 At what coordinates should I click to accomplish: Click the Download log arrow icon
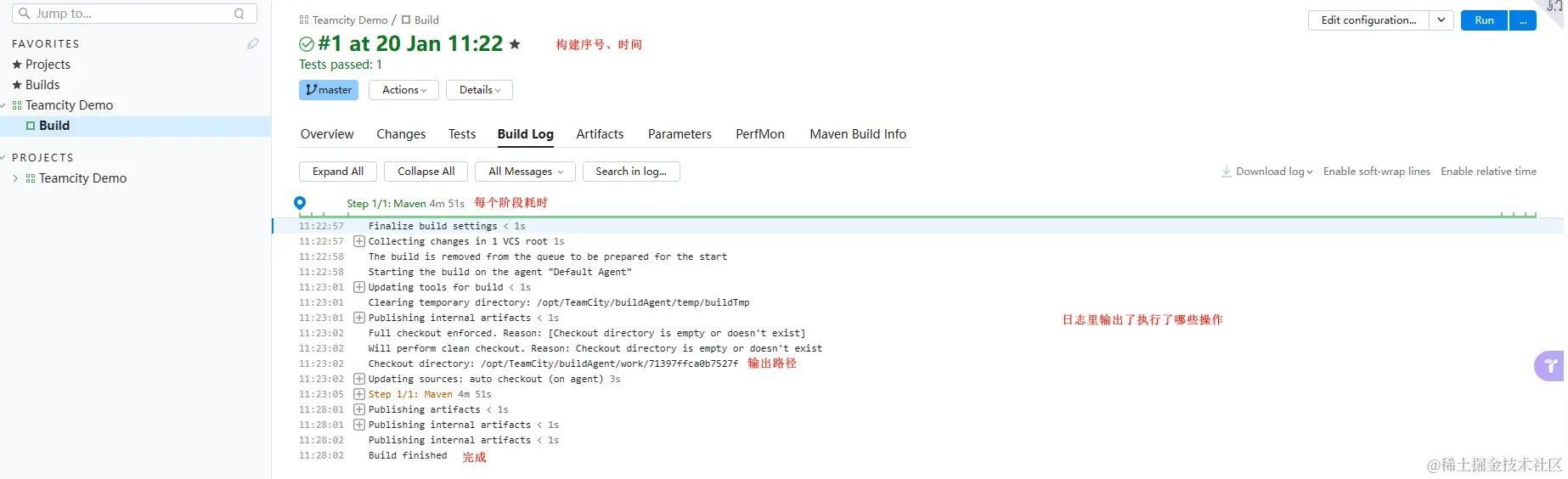[1227, 172]
